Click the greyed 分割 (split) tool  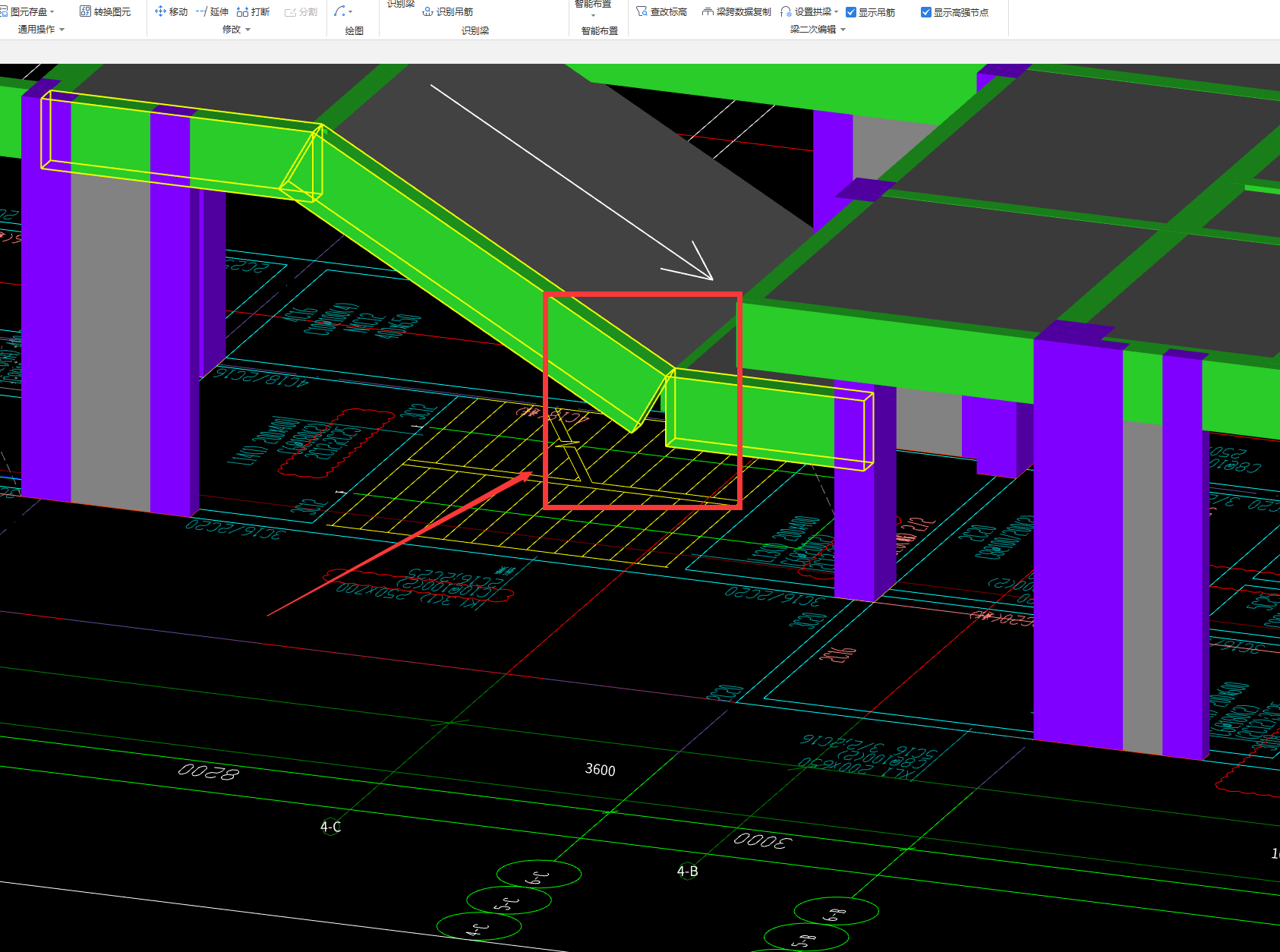pos(301,11)
